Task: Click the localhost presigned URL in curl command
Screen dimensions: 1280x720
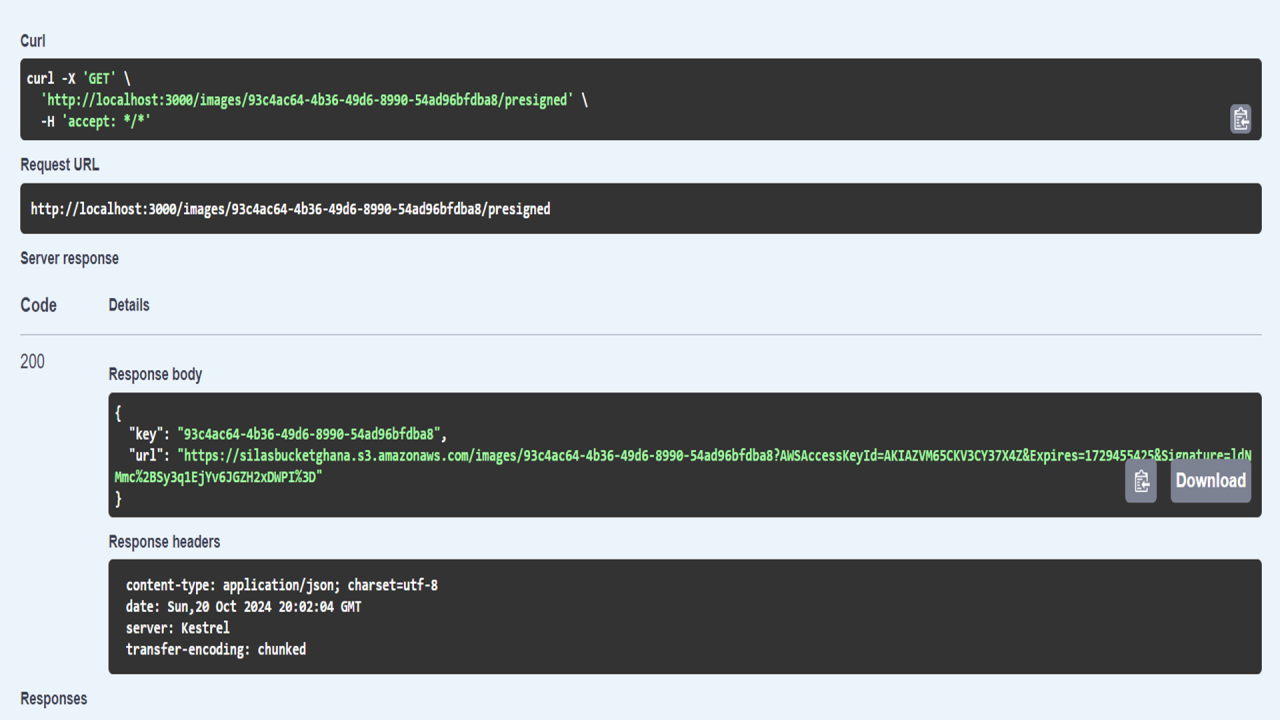Action: coord(307,100)
